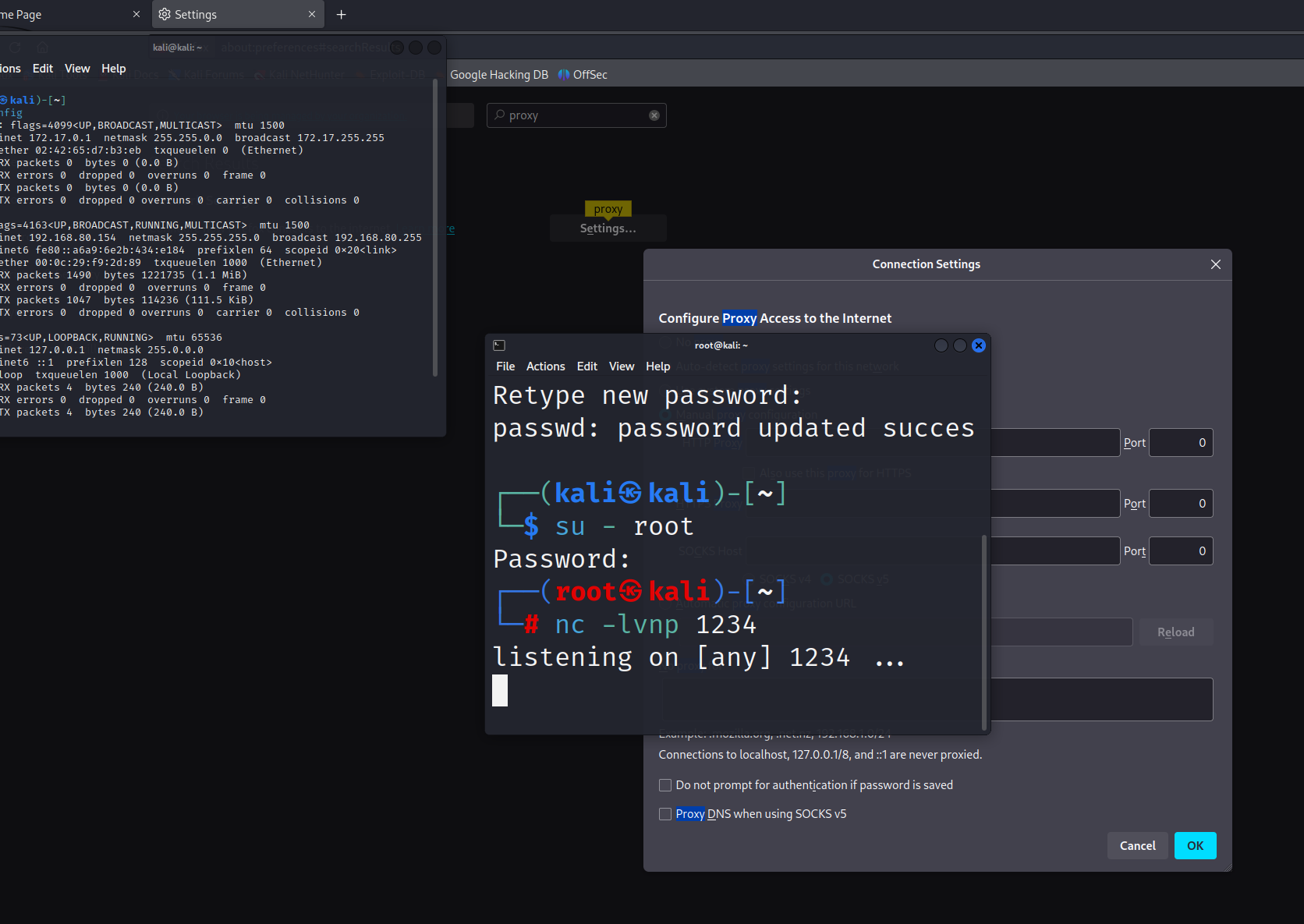This screenshot has width=1304, height=924.
Task: Open Edit menu in kali@kali terminal
Action: [x=43, y=69]
